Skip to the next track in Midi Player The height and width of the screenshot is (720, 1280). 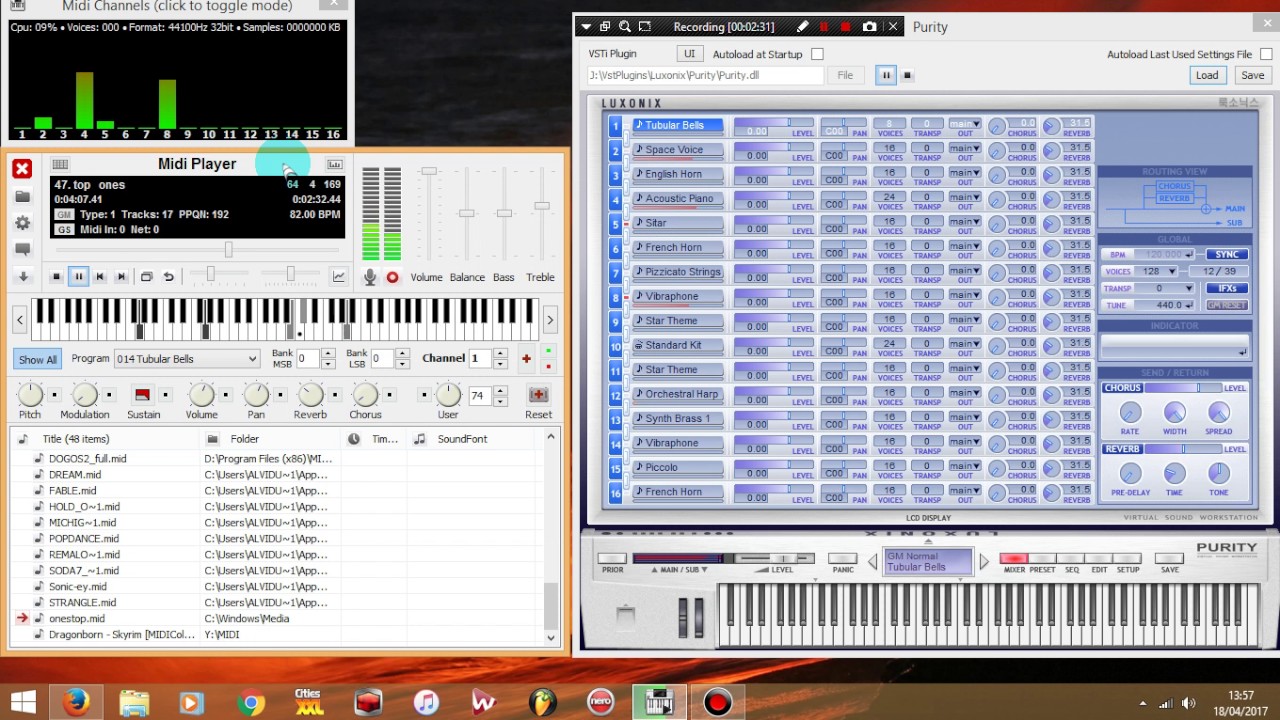(122, 277)
